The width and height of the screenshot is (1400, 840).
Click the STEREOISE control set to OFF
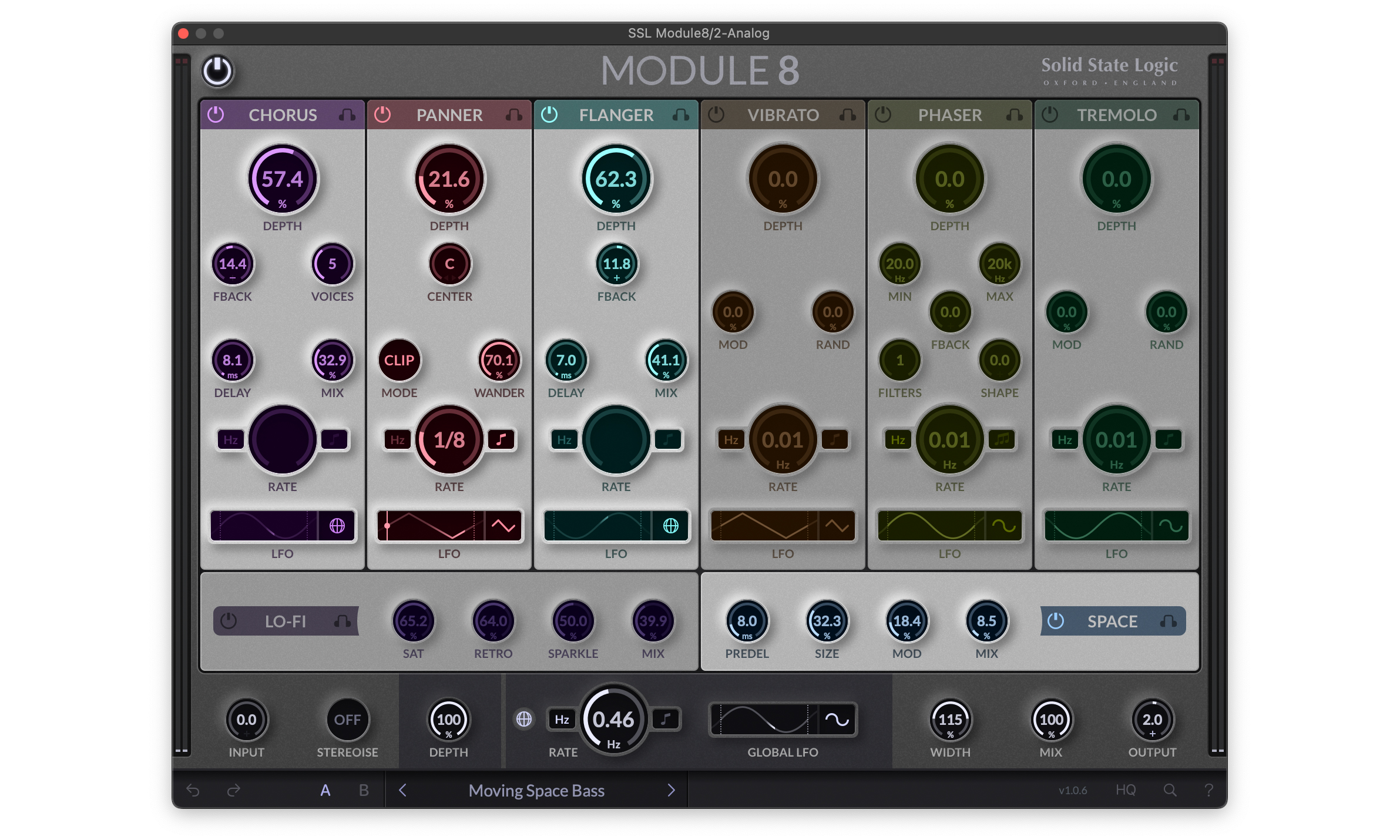pyautogui.click(x=347, y=719)
